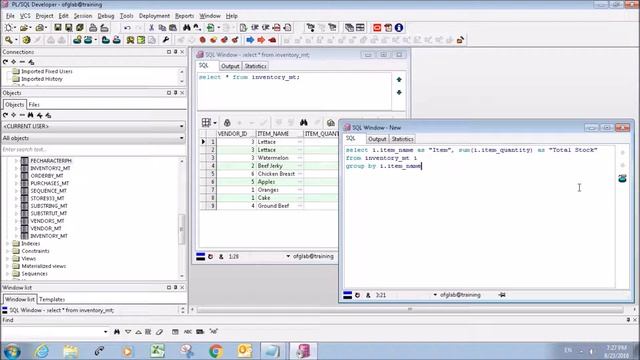The image size is (640, 360).
Task: Click the Open file folder icon
Action: [24, 28]
